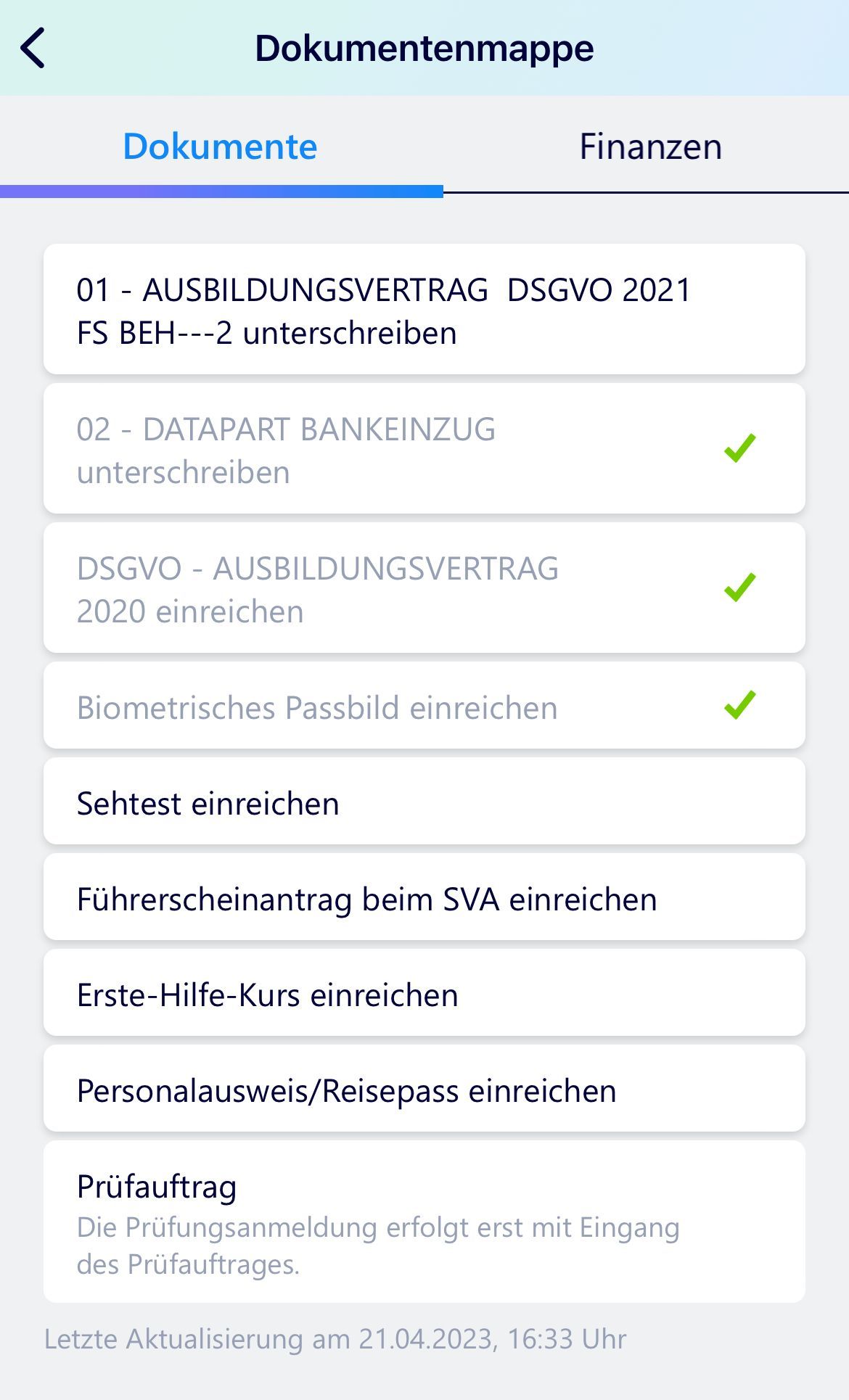Select Führerscheinantrag beim SVA einreichen
Image resolution: width=849 pixels, height=1400 pixels.
coord(424,899)
